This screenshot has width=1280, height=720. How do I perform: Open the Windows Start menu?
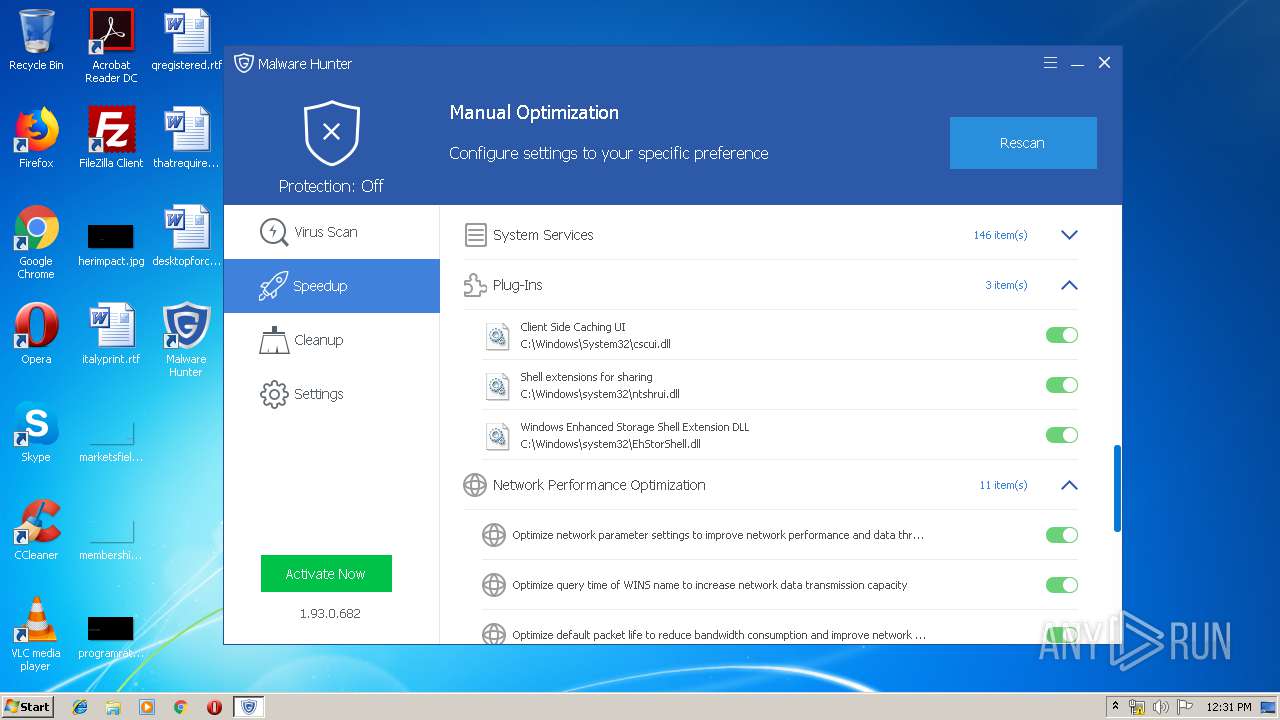coord(28,707)
